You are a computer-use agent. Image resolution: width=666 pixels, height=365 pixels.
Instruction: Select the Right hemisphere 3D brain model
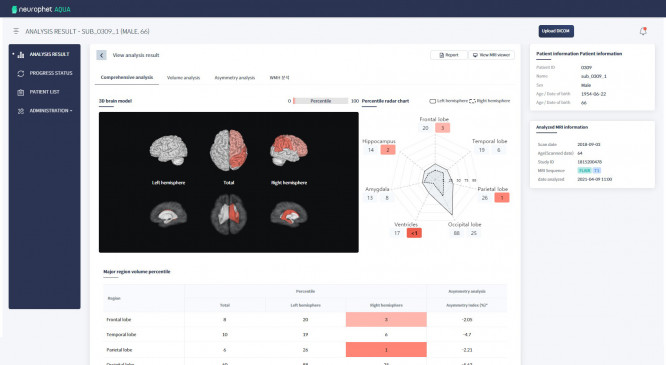click(x=289, y=150)
